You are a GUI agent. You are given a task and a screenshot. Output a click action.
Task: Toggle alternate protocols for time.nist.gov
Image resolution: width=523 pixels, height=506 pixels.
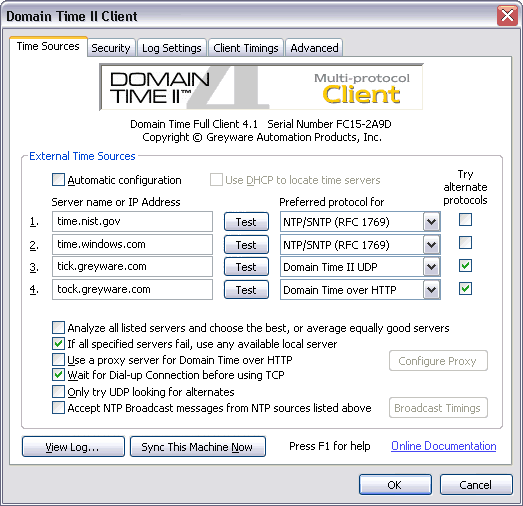pyautogui.click(x=465, y=220)
